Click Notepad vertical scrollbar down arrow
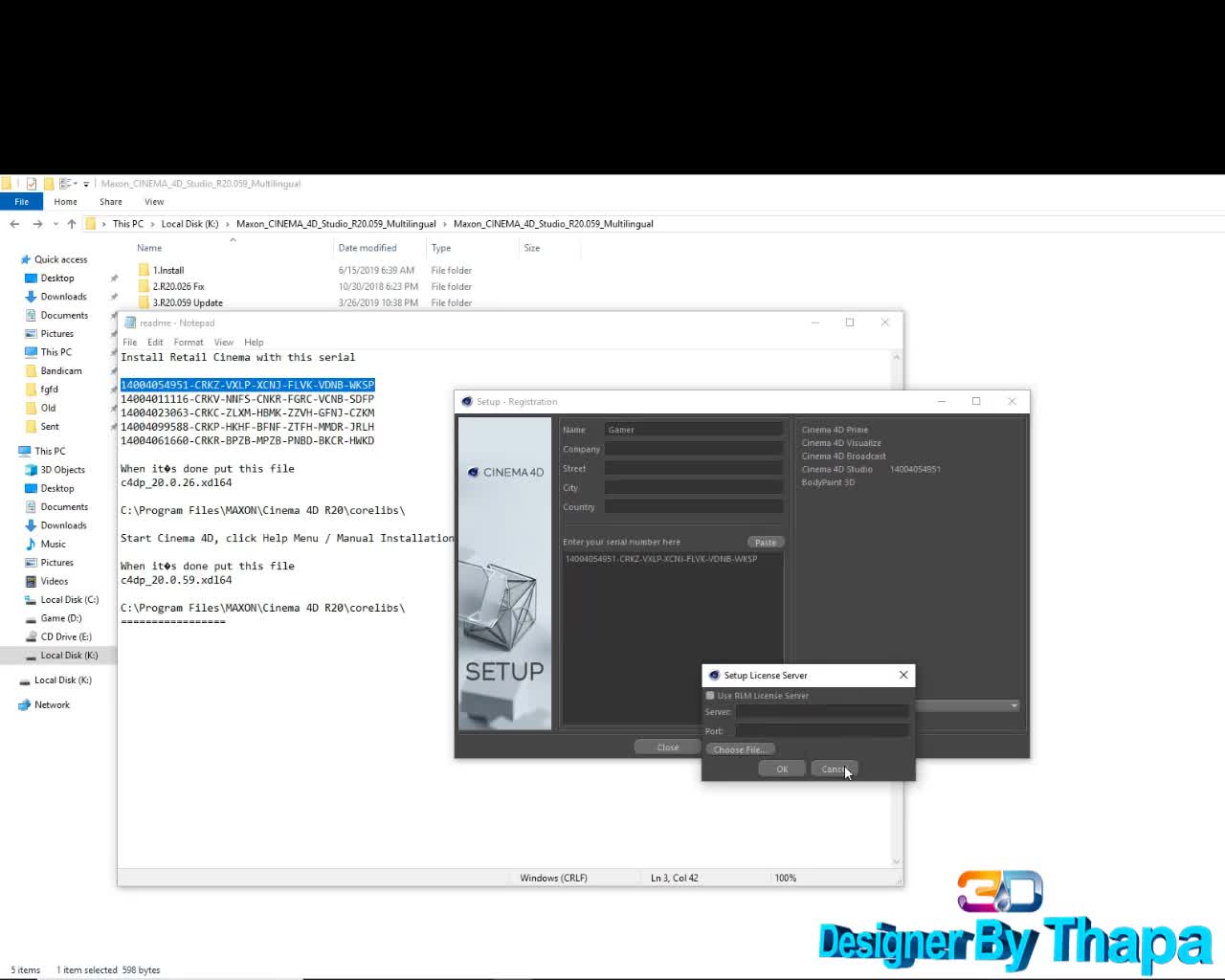 pos(897,861)
